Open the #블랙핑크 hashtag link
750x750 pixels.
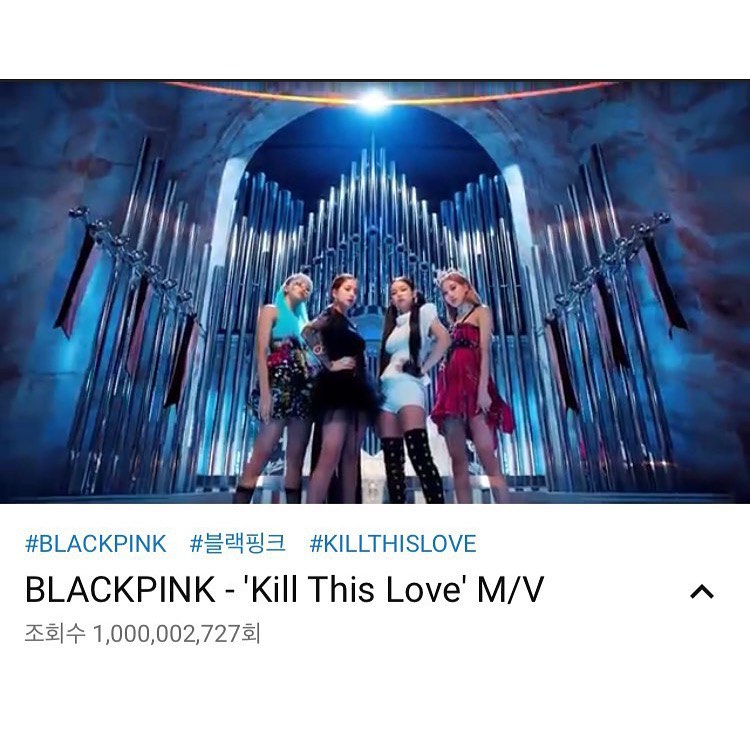coord(238,544)
